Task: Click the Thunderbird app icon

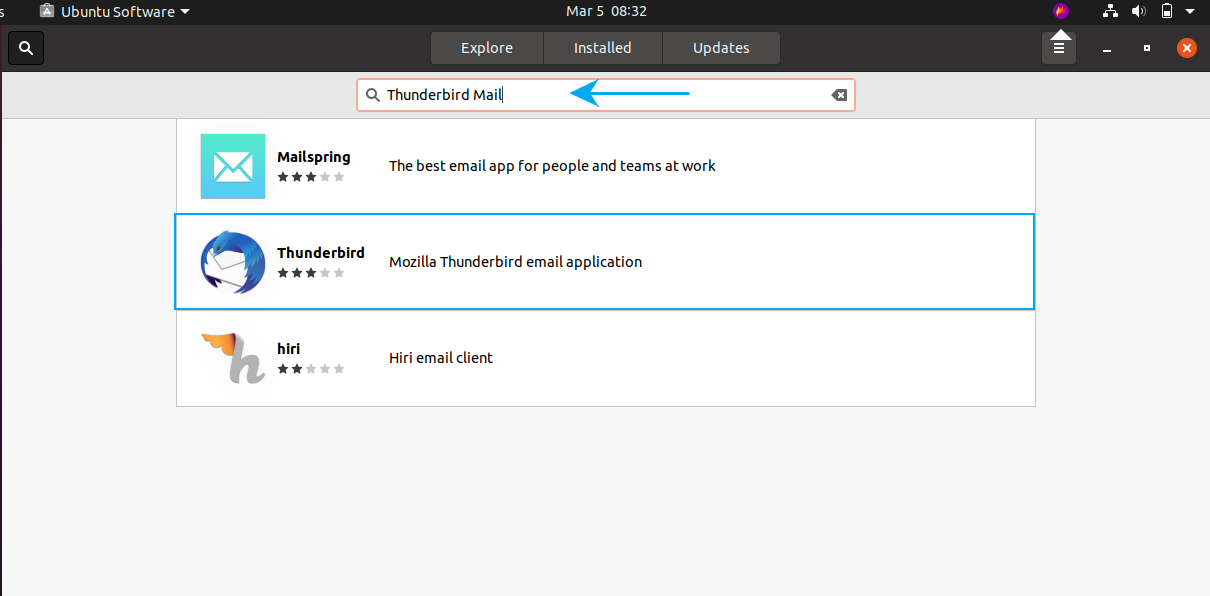Action: (233, 262)
